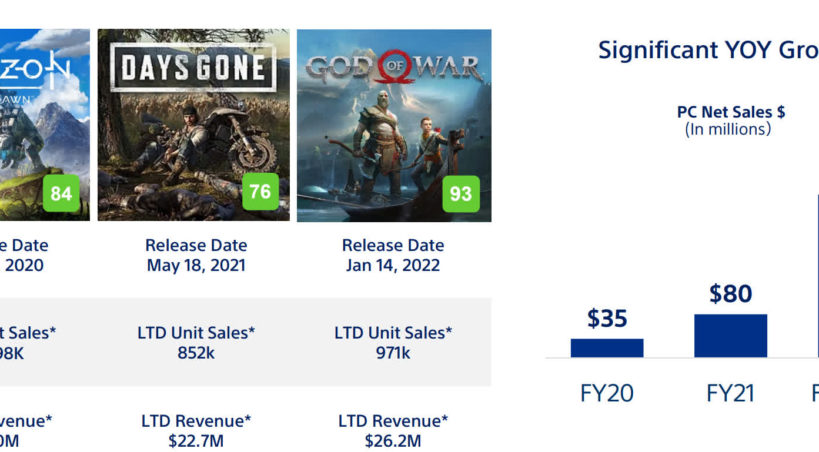819x452 pixels.
Task: Click the blue bar above FY20
Action: (607, 348)
